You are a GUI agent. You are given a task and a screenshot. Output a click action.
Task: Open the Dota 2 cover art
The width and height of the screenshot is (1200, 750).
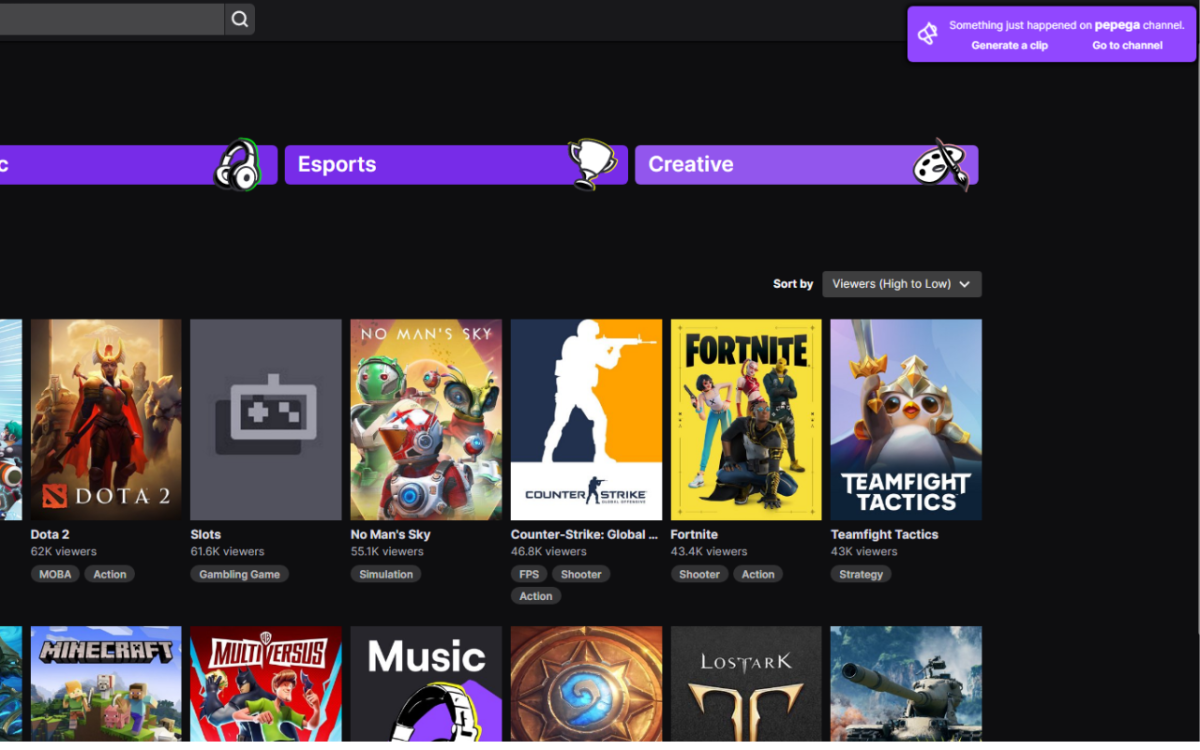(106, 419)
